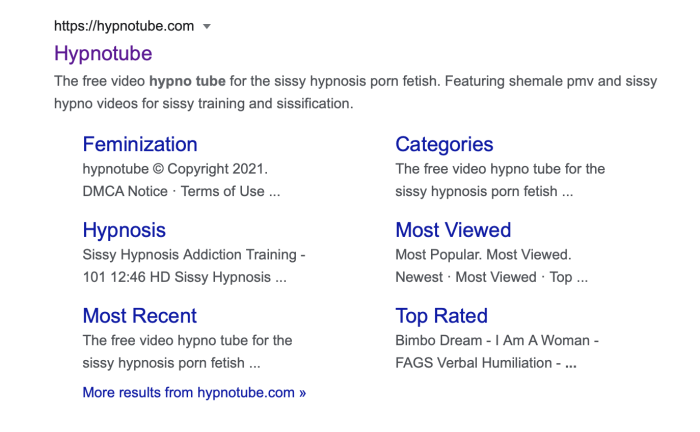The width and height of the screenshot is (700, 432).
Task: Open the Most Recent sitelink
Action: [x=139, y=316]
